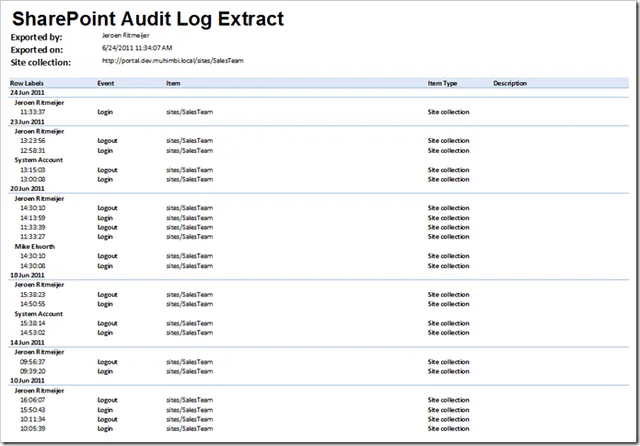Click 'System Account' under 18 Jun 2011

click(39, 314)
